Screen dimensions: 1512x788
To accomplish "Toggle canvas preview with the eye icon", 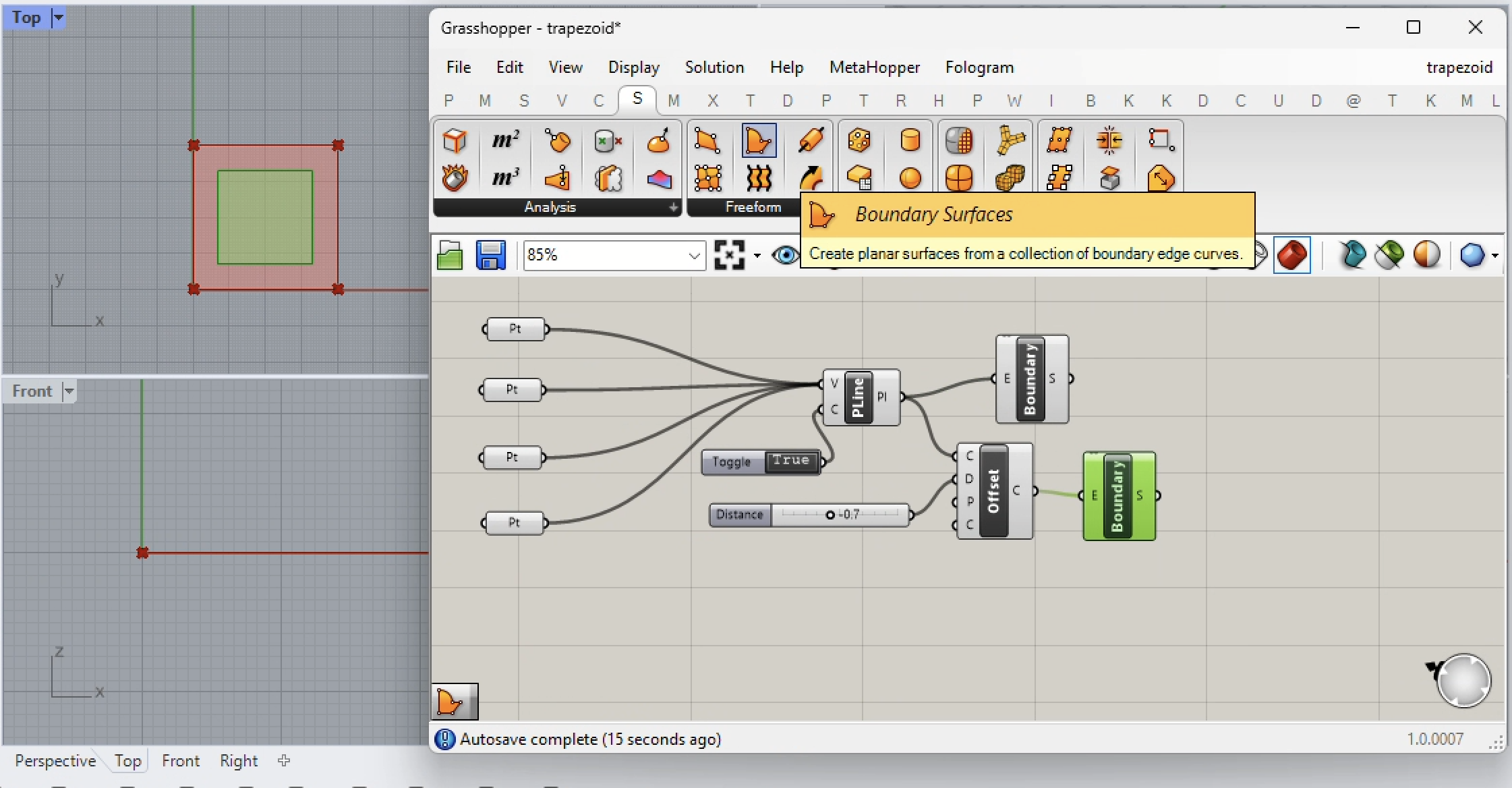I will tap(785, 255).
